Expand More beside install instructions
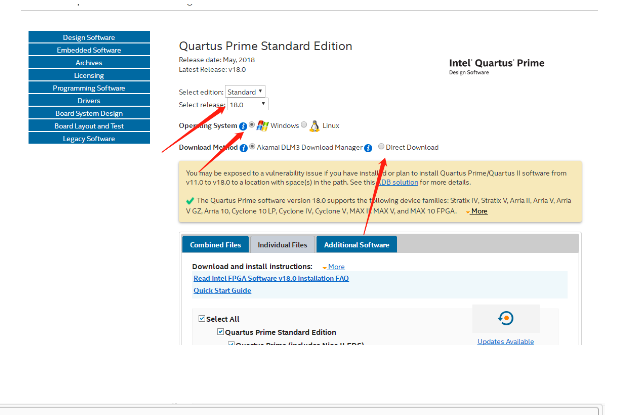The height and width of the screenshot is (415, 644). click(336, 267)
